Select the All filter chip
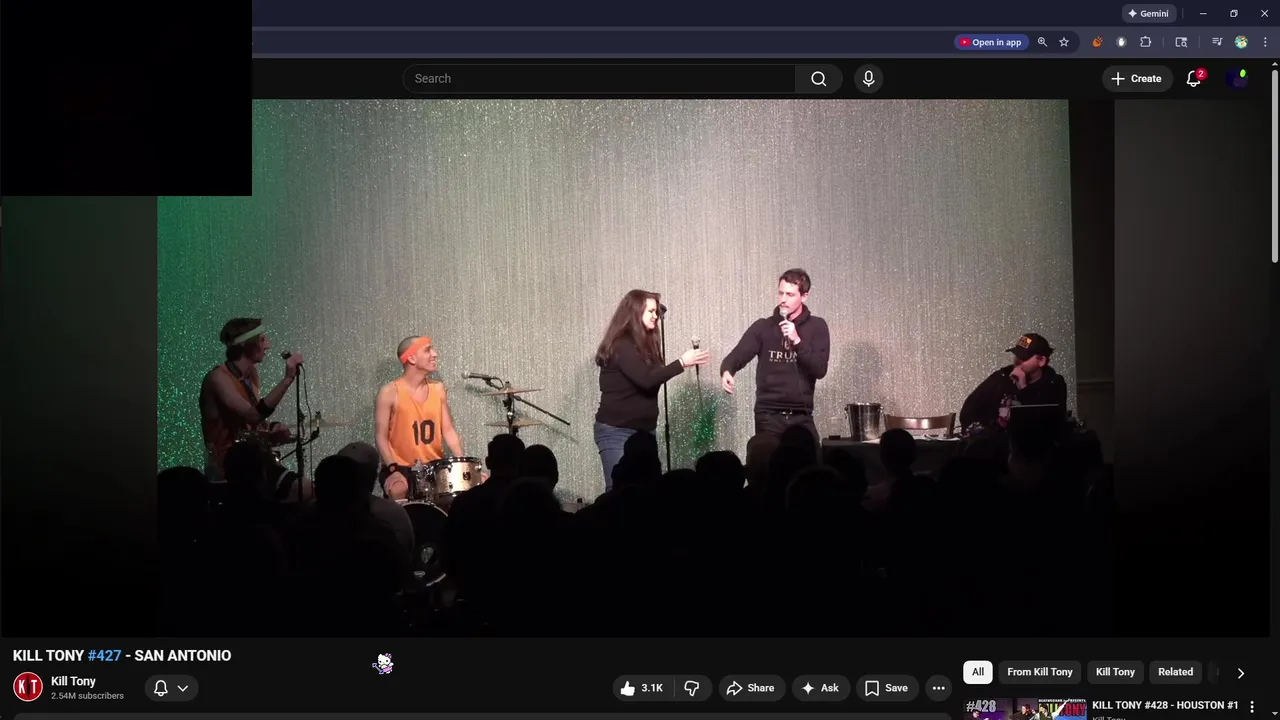This screenshot has width=1280, height=720. tap(978, 672)
